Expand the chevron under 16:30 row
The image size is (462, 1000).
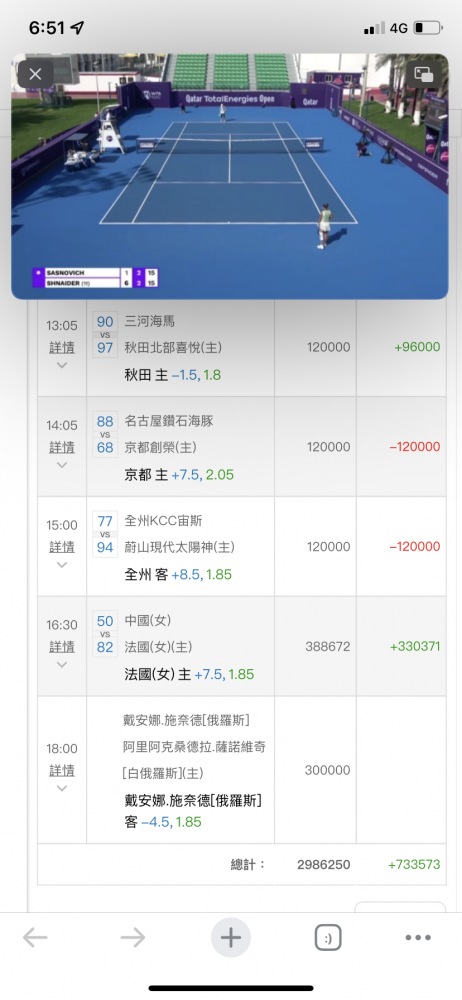(62, 665)
